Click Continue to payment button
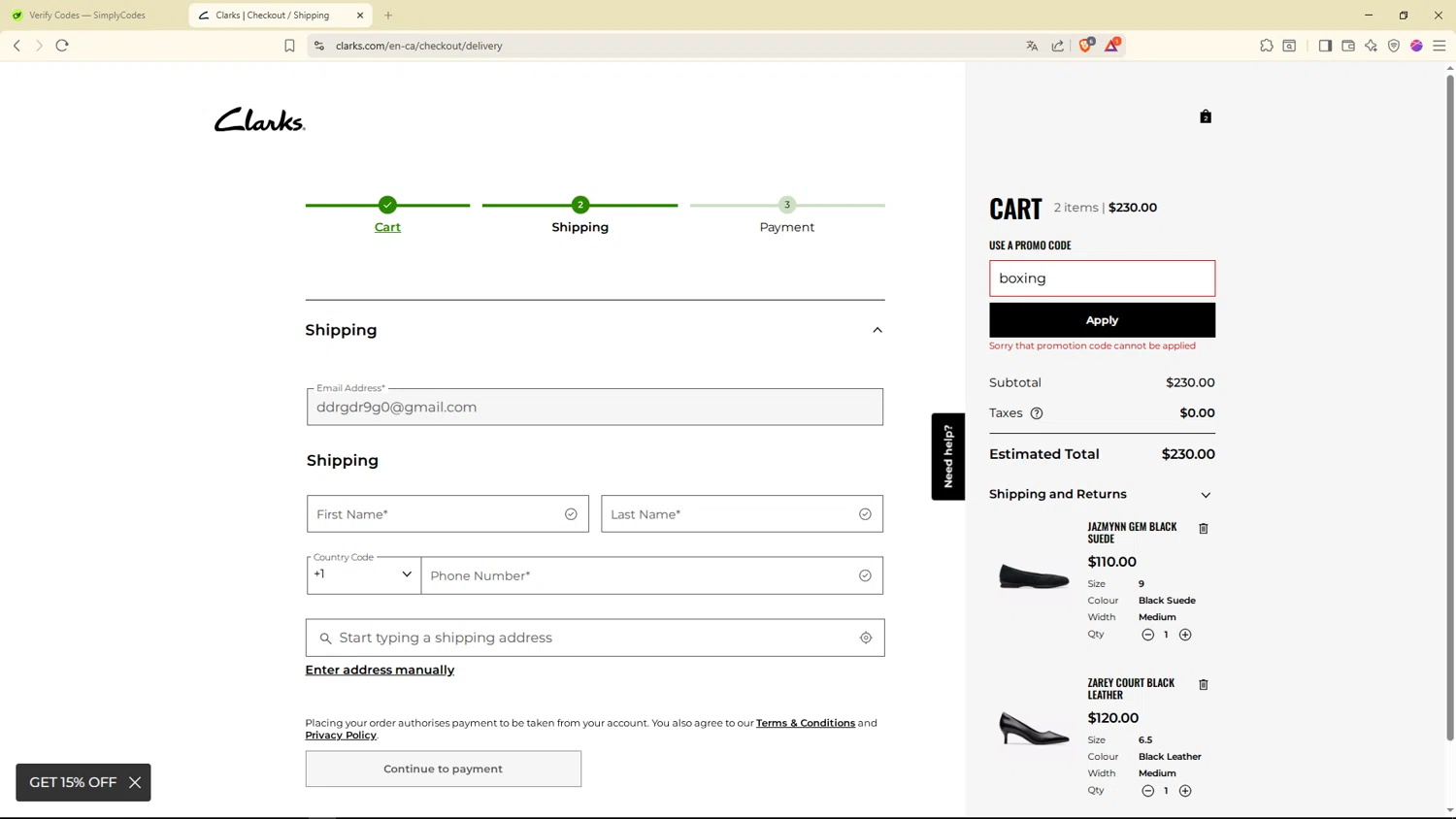This screenshot has height=819, width=1456. tap(444, 769)
